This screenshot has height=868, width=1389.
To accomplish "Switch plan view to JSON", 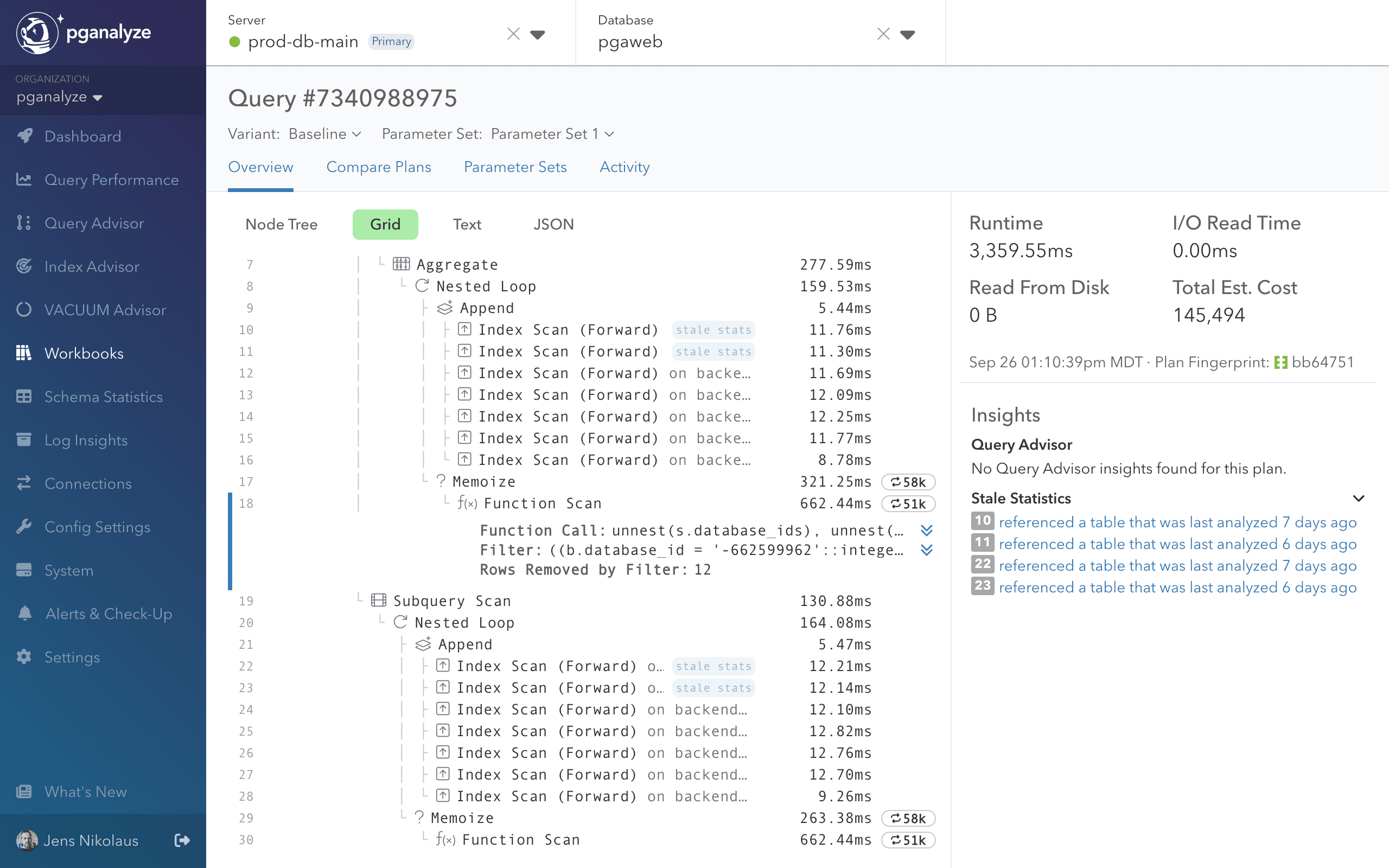I will pos(553,225).
